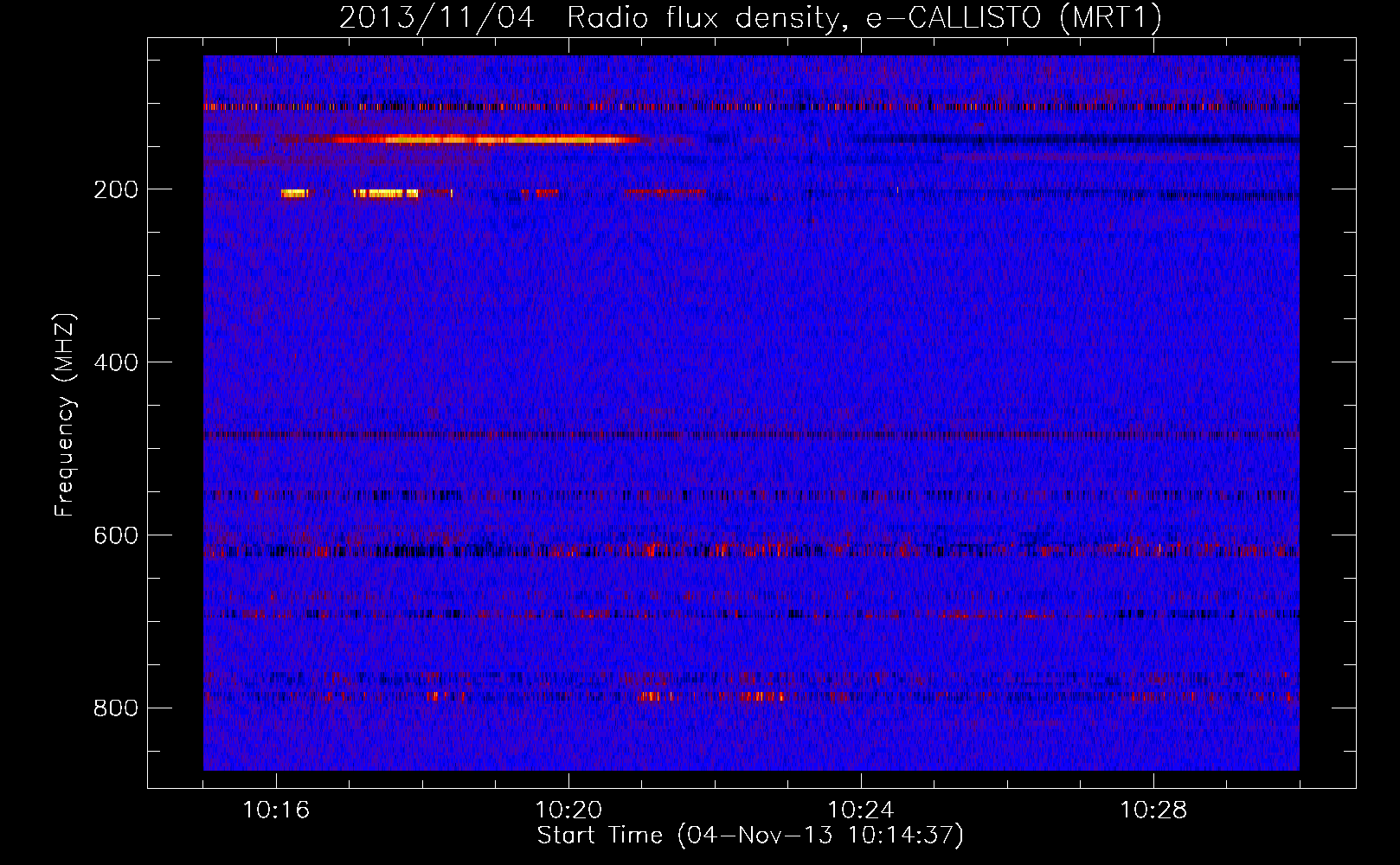The image size is (1400, 865).
Task: Click the yellow burst segment at 200 MHz near 10:16
Action: tap(295, 194)
